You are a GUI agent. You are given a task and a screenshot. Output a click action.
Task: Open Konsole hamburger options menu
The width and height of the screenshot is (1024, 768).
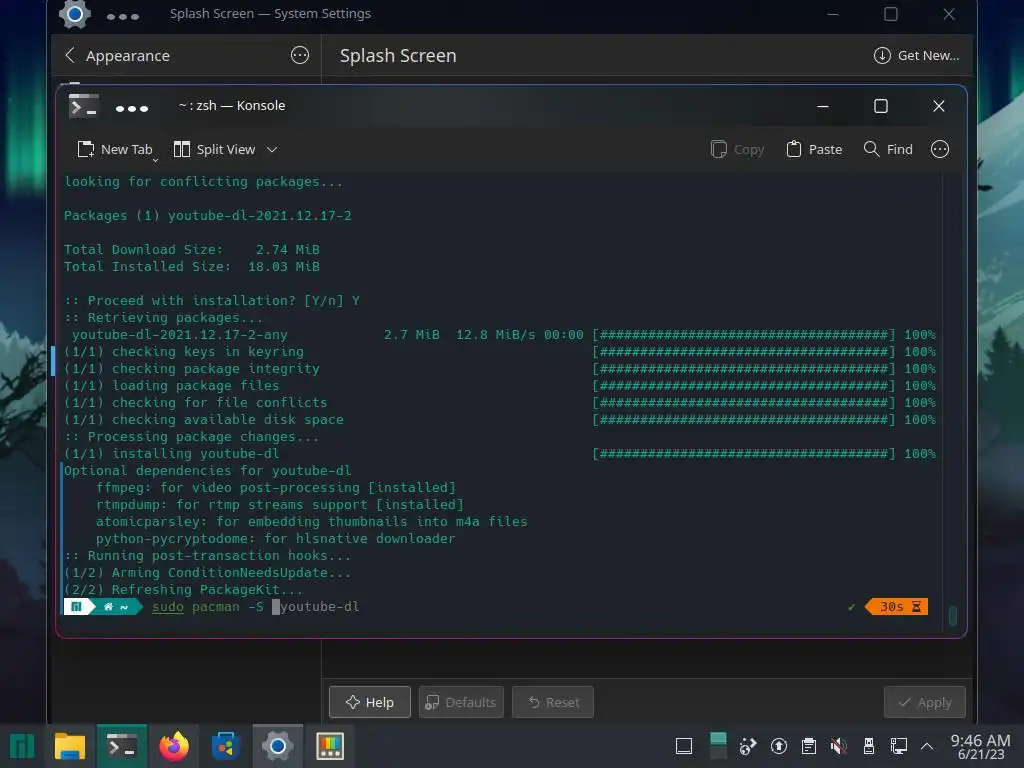(x=940, y=150)
